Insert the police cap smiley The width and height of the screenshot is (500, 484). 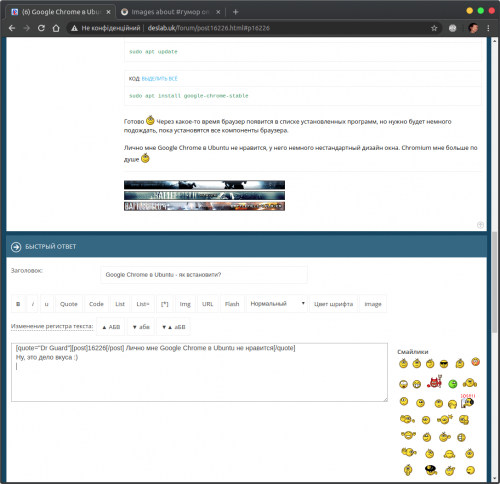coord(431,470)
